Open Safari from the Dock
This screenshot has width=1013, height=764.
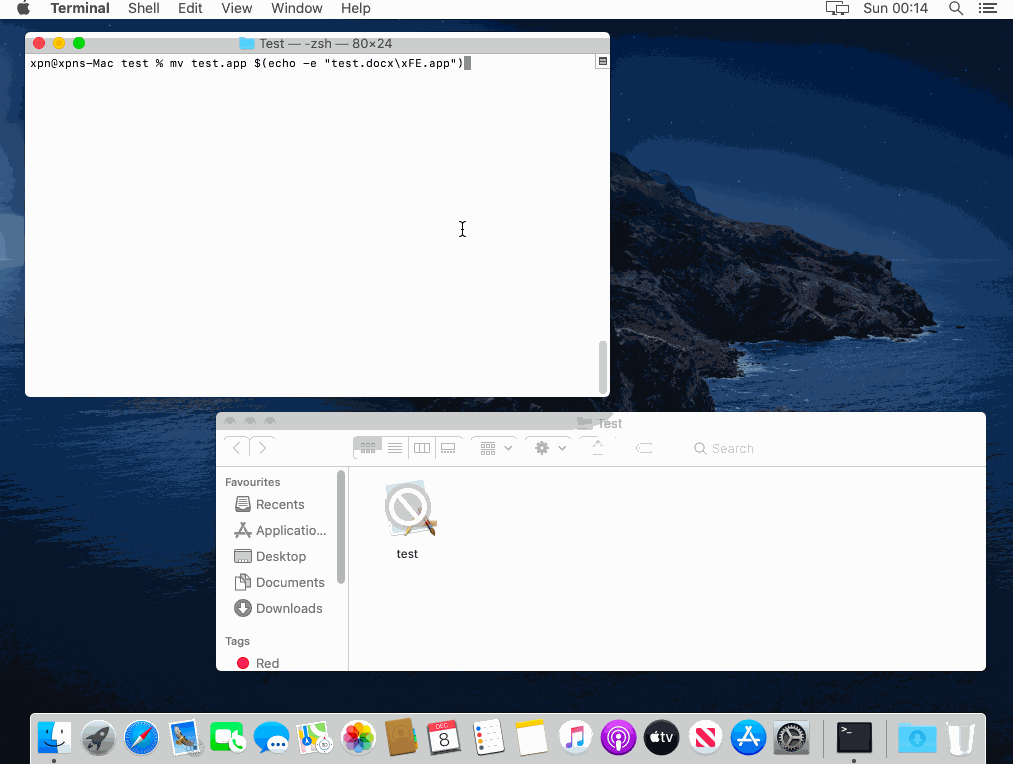142,739
